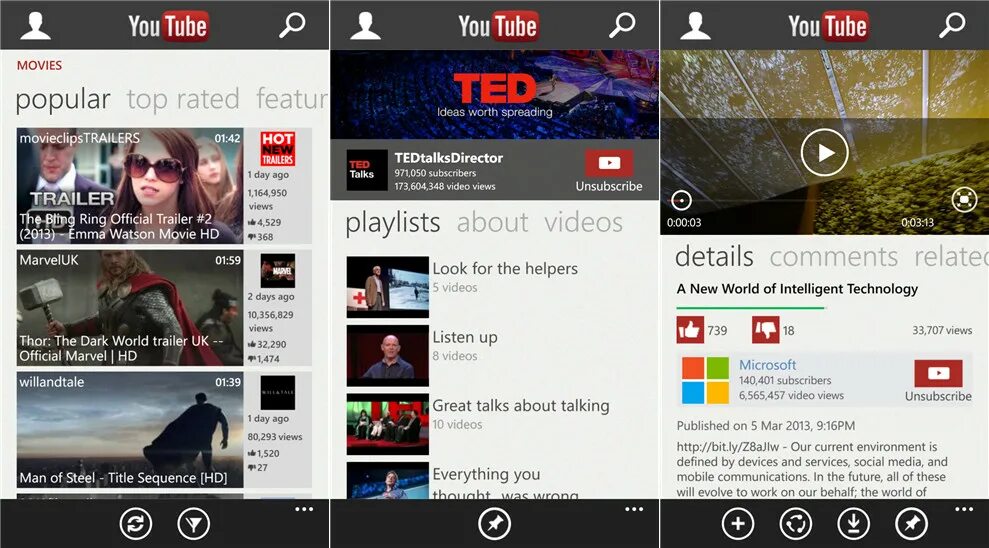Click the Great talks about talking thumbnail

pos(387,424)
